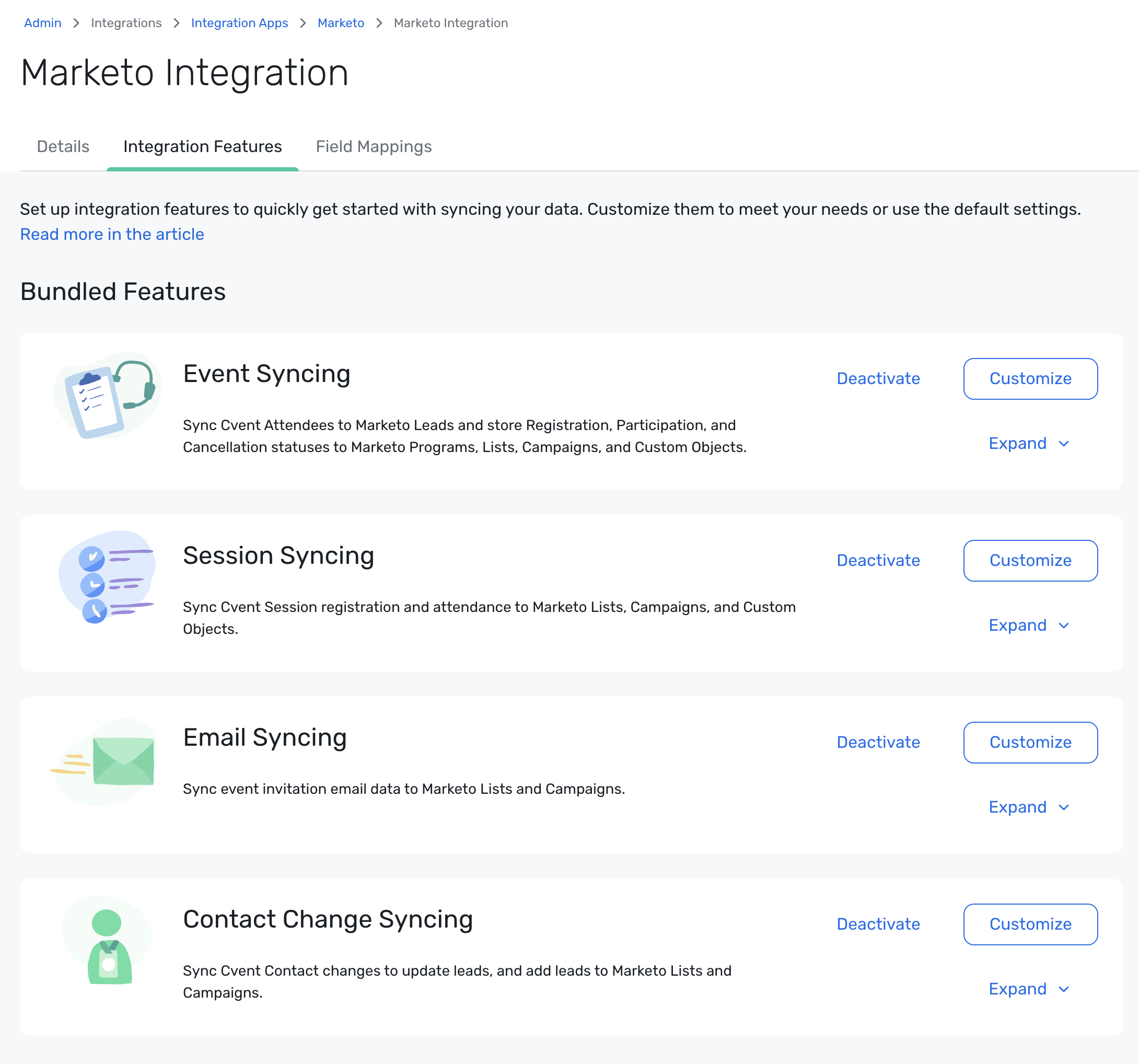This screenshot has width=1139, height=1064.
Task: Click the Contact Change Syncing heading
Action: [x=328, y=920]
